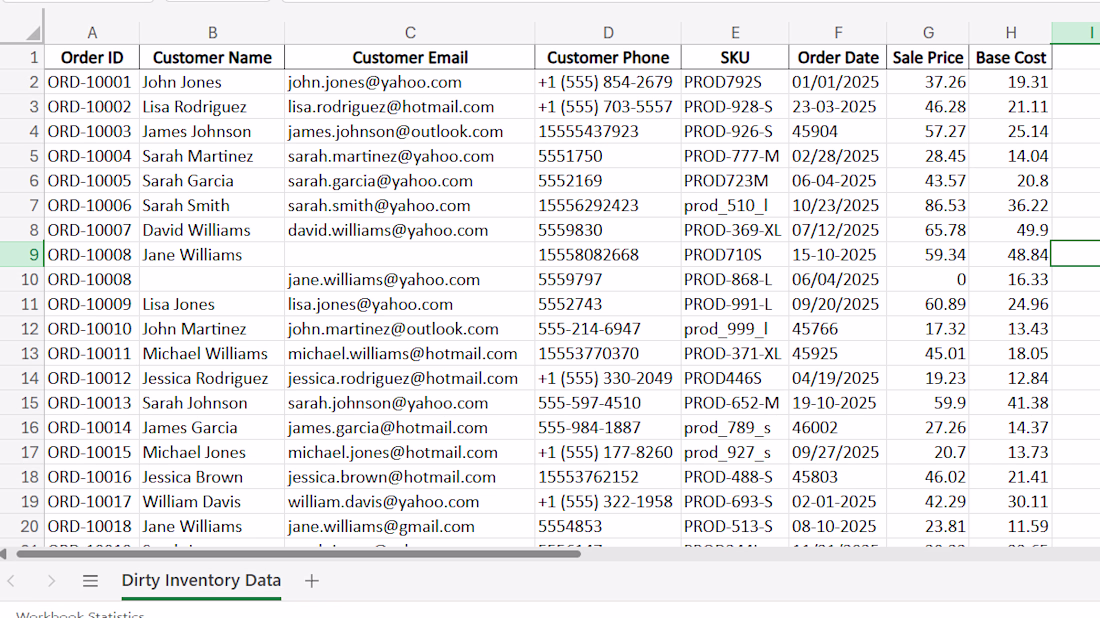Viewport: 1100px width, 618px height.
Task: Select cell containing ORD-10005
Action: tap(92, 181)
